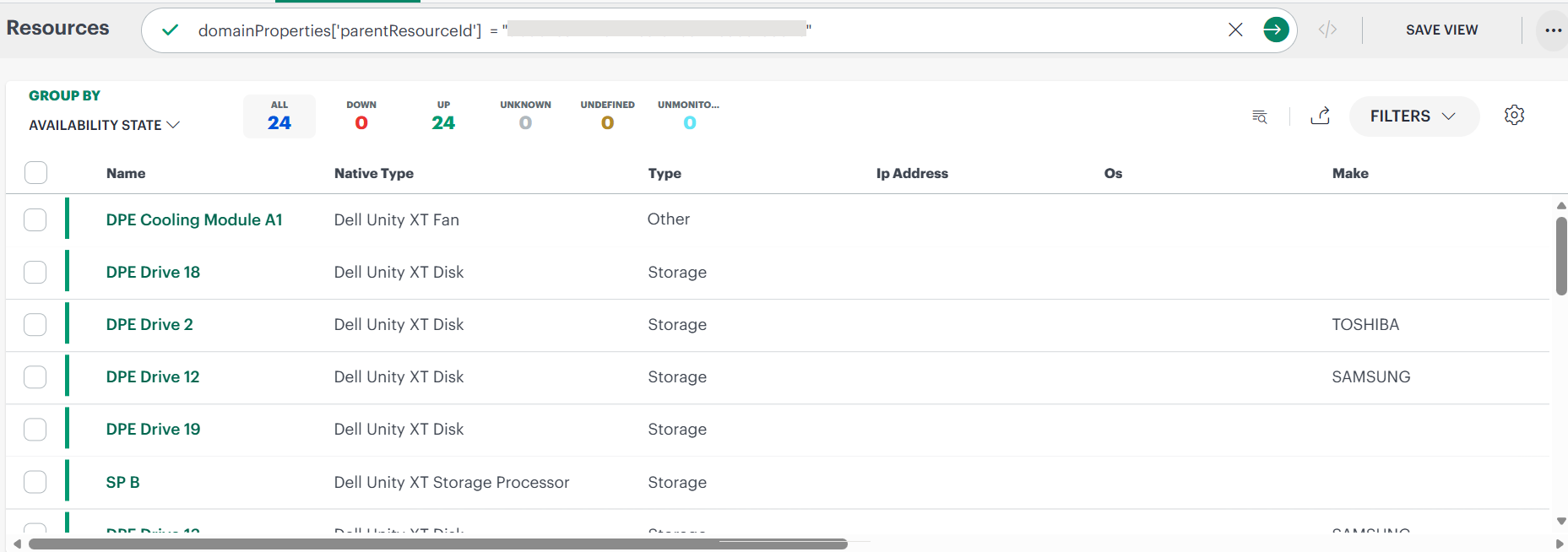The image size is (1568, 552).
Task: Open DPE Cooling Module A1 resource link
Action: coord(194,219)
